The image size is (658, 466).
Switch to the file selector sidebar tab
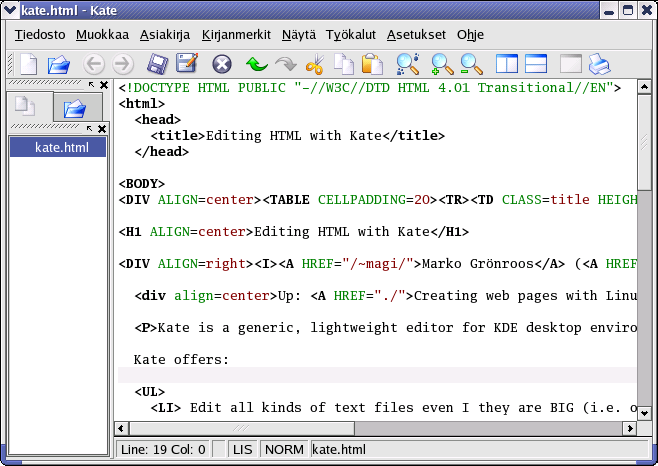click(x=75, y=108)
